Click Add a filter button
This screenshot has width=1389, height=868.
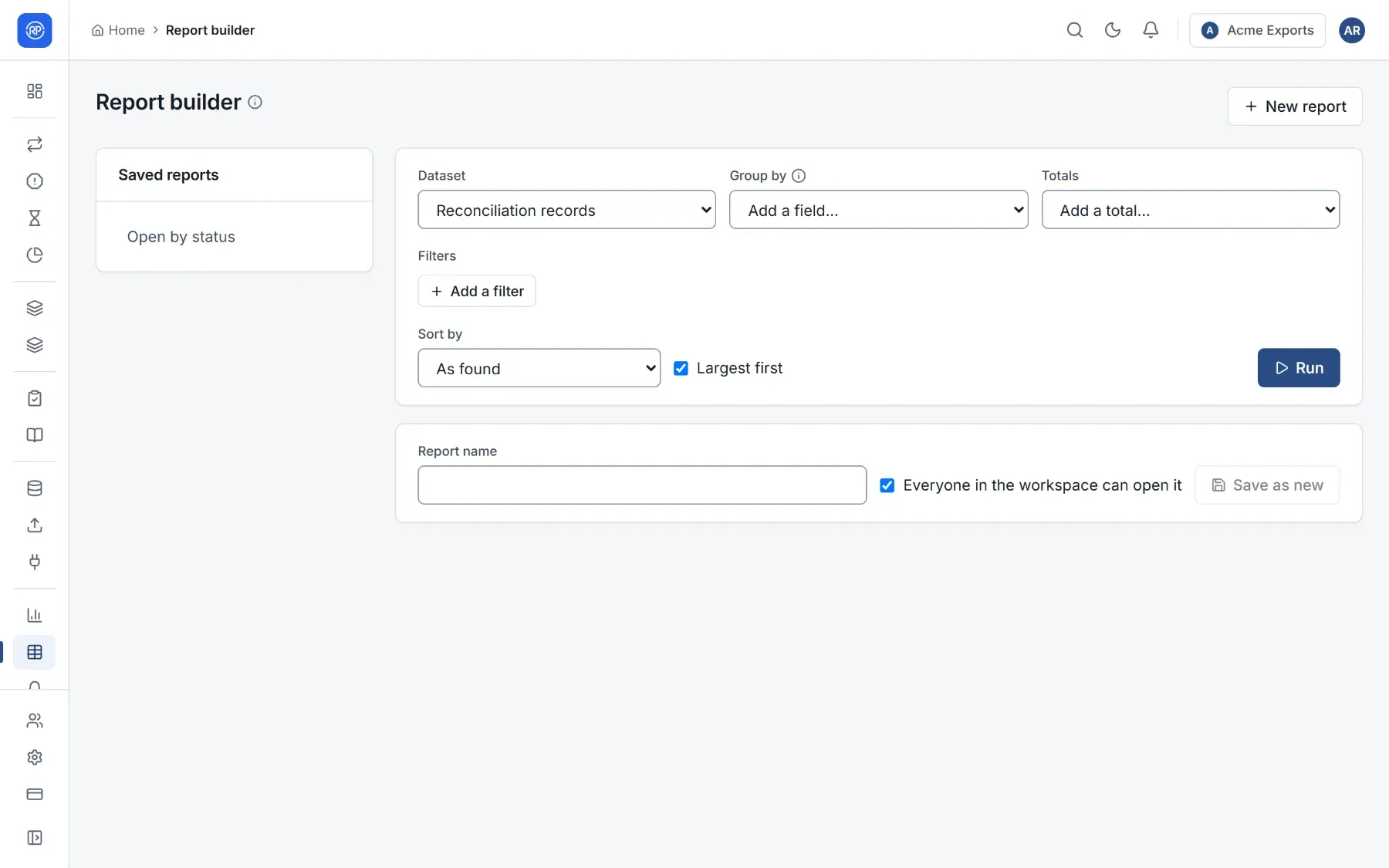pos(476,291)
